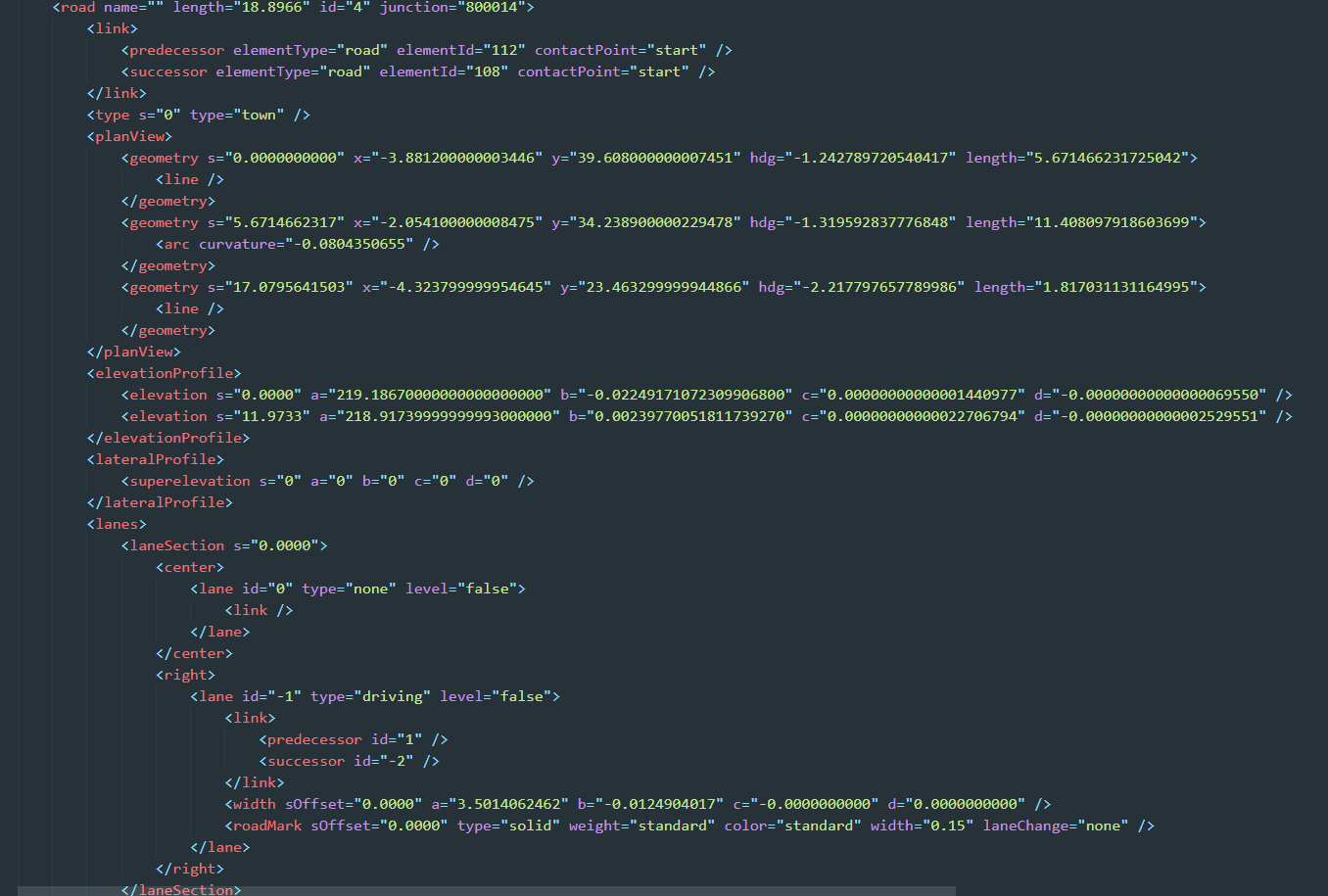Screen dimensions: 1328x896
Task: Select the predecessor elementId "112"
Action: (504, 50)
